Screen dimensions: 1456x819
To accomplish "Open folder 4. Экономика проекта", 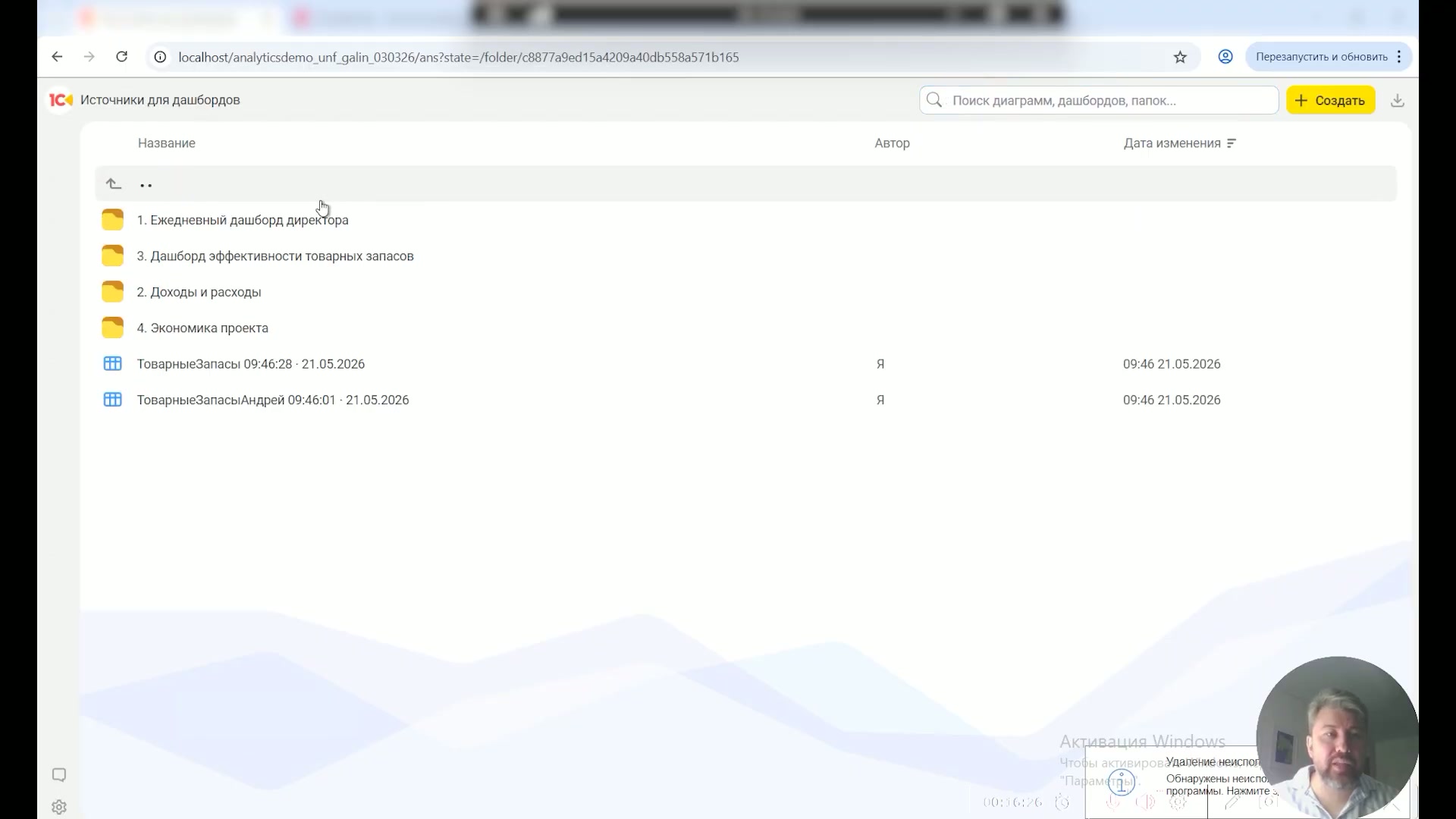I will click(x=202, y=328).
